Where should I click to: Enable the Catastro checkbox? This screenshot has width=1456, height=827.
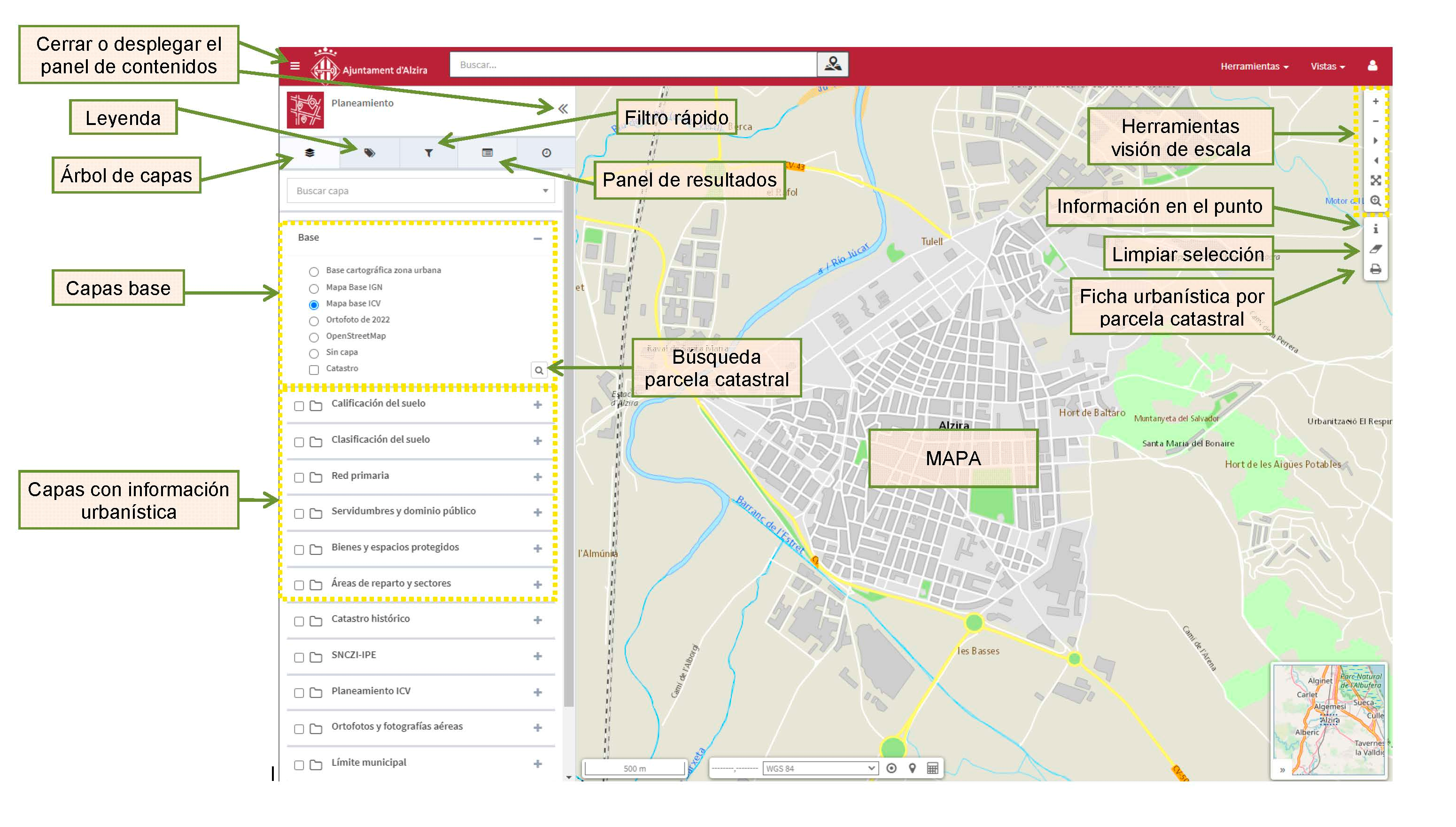click(313, 370)
